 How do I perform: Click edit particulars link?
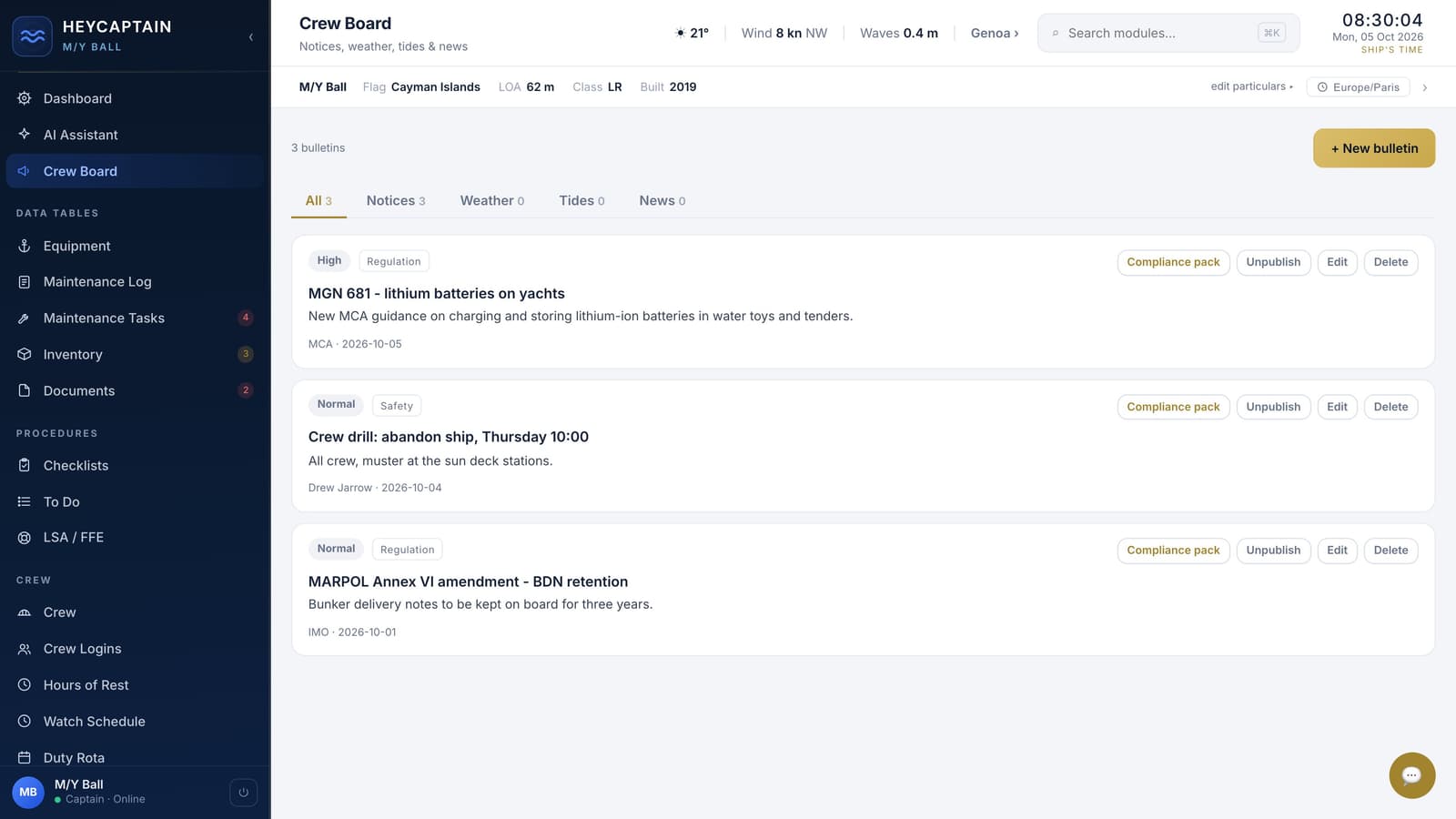click(x=1251, y=86)
